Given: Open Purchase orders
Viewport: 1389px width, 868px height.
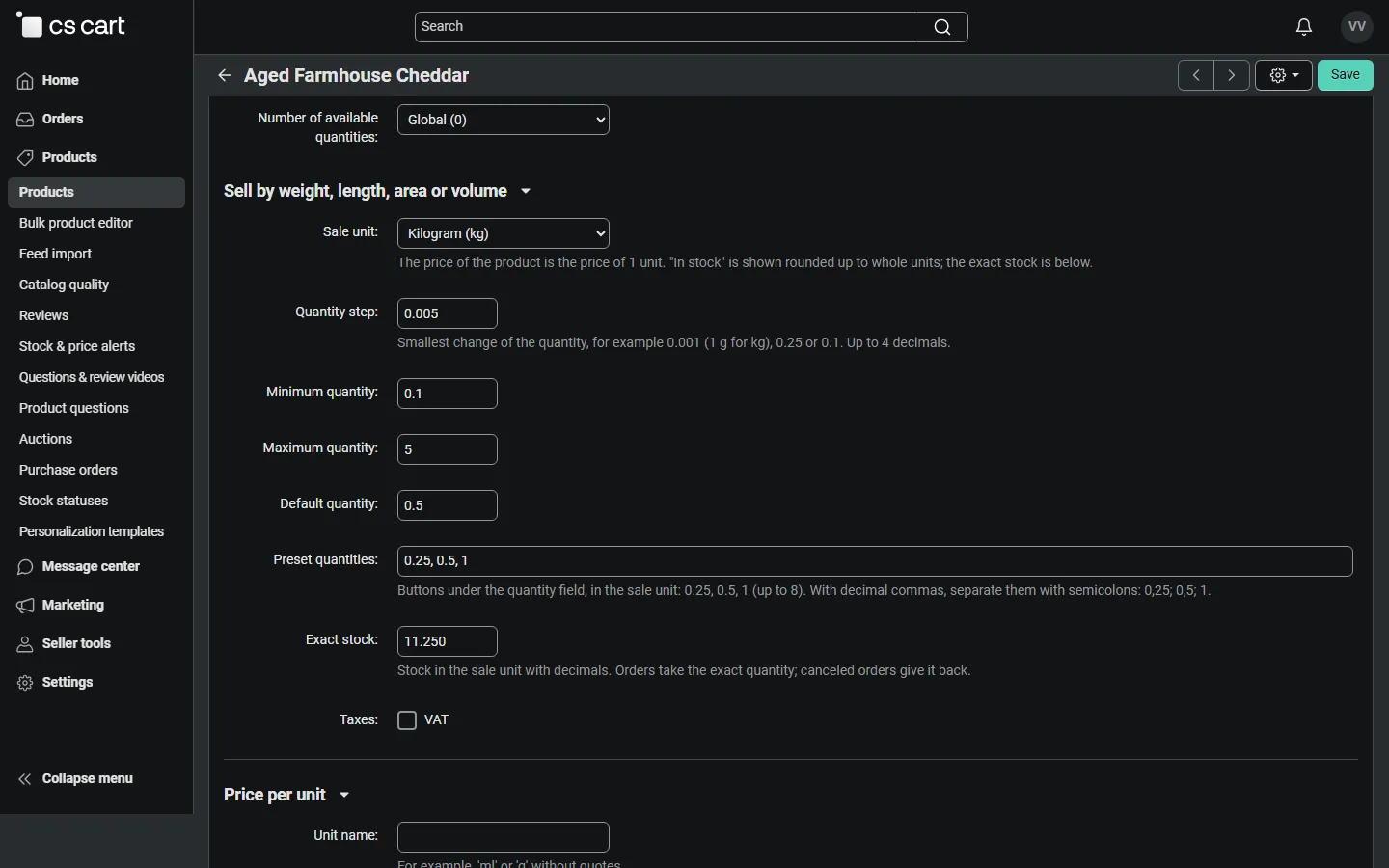Looking at the screenshot, I should pyautogui.click(x=68, y=470).
